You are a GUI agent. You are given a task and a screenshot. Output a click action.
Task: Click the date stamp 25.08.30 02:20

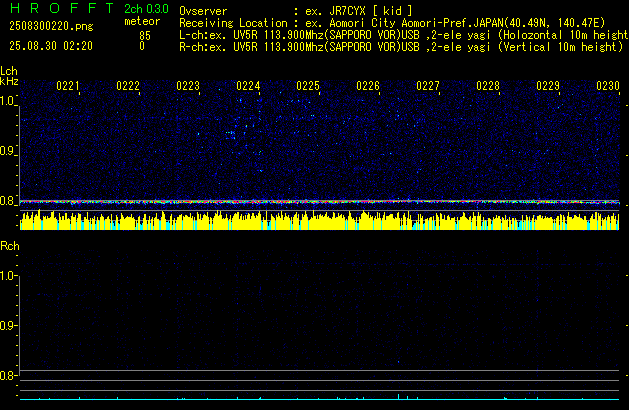point(51,46)
